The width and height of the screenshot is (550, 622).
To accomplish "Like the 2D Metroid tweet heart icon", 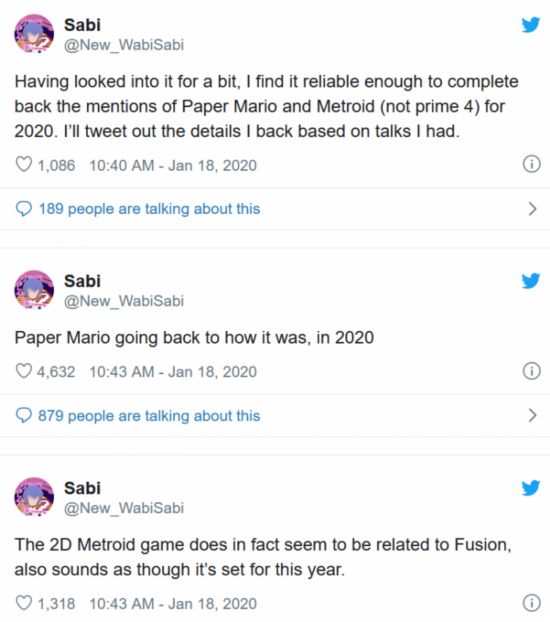I will [x=23, y=603].
